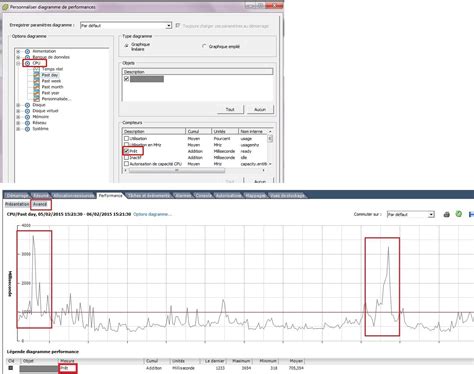Select the Past week chart icon
This screenshot has height=374, width=474.
[37, 81]
